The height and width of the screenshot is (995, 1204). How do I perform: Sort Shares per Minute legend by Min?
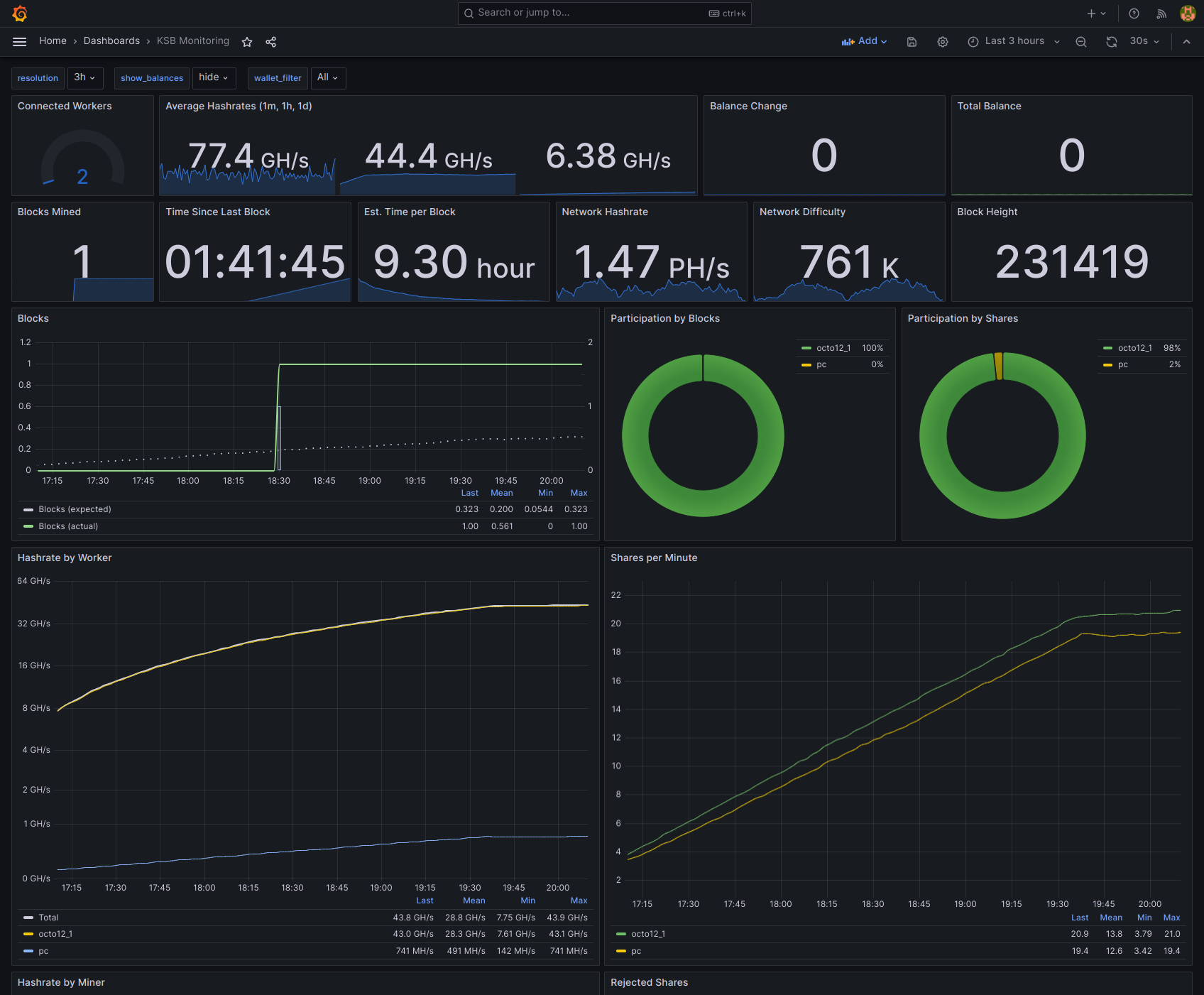[1144, 918]
